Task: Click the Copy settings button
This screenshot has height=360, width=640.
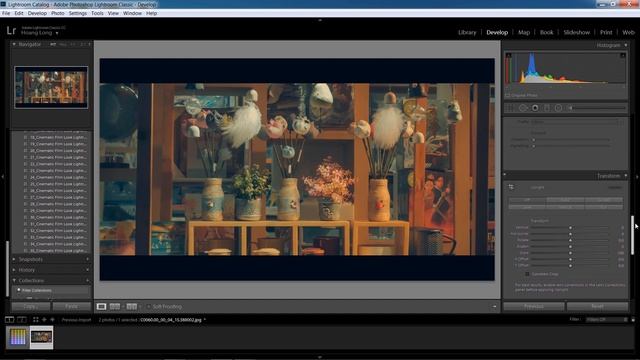Action: (31, 306)
